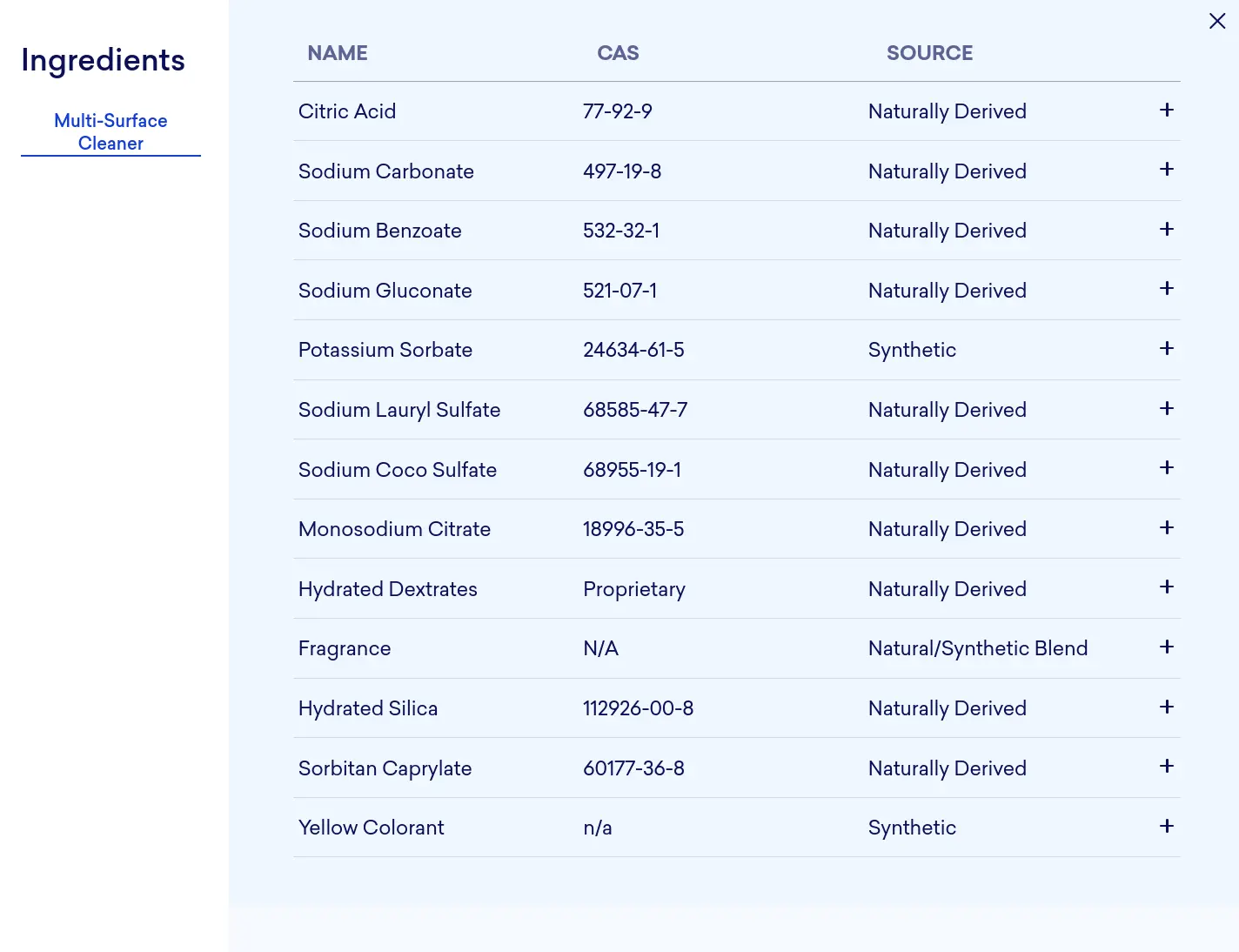1239x952 pixels.
Task: Open Sodium Benzoate details with plus
Action: pyautogui.click(x=1167, y=230)
